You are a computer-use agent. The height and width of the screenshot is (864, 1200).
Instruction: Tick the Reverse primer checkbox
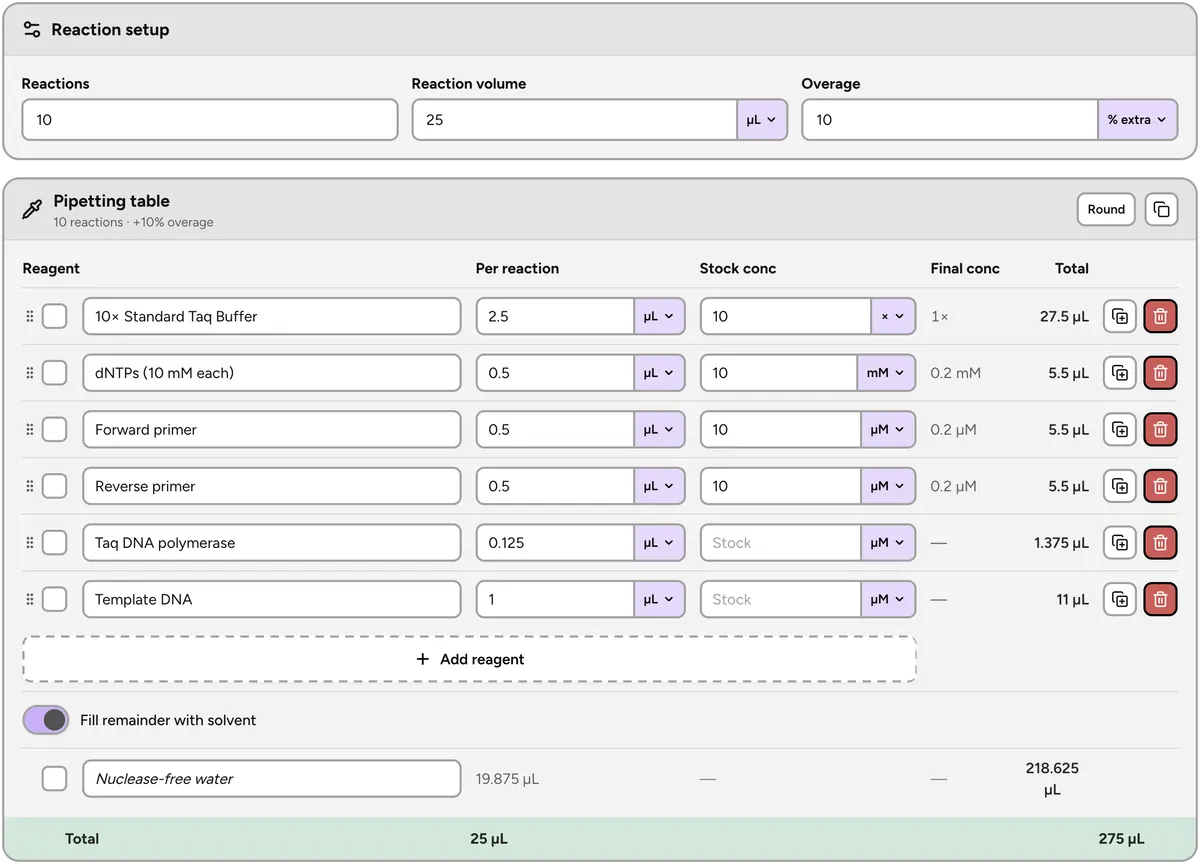[x=54, y=486]
